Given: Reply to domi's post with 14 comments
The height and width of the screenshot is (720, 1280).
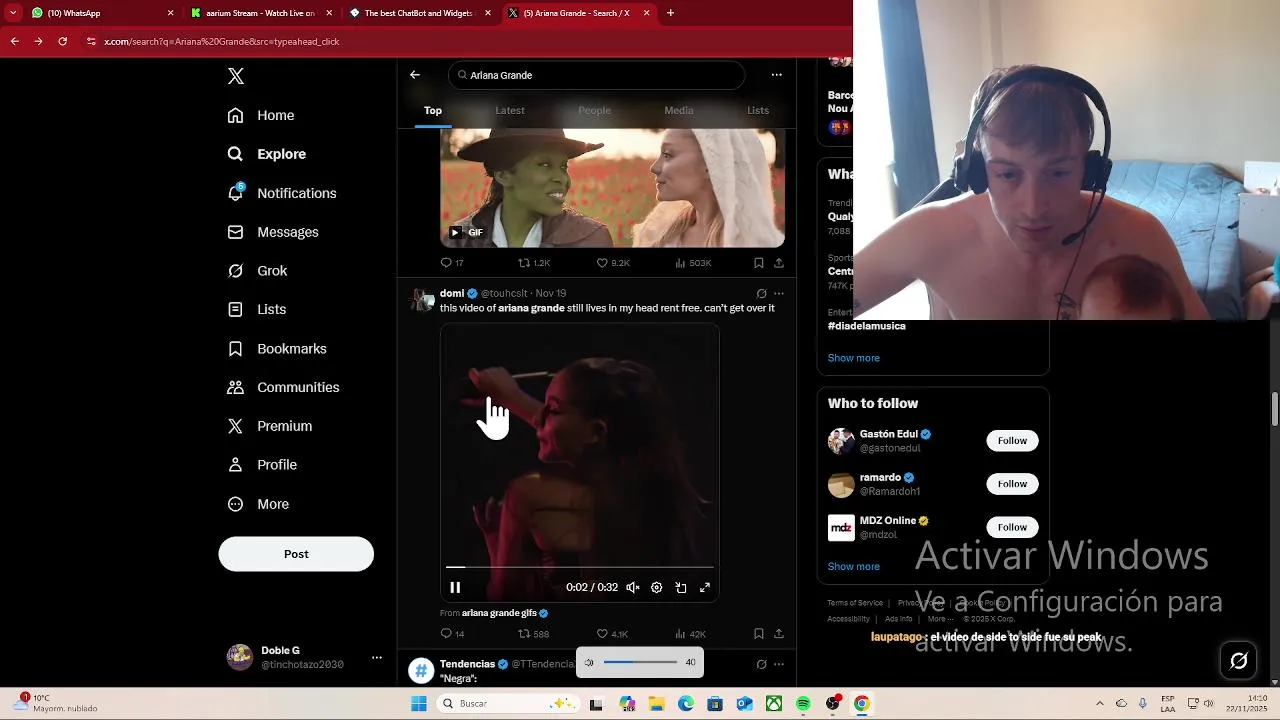Looking at the screenshot, I should (452, 634).
